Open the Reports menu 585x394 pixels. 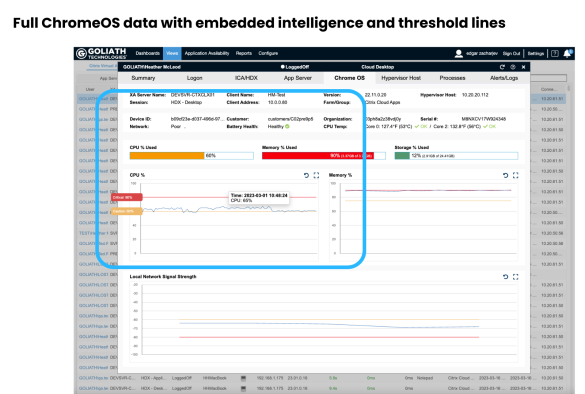pos(244,53)
